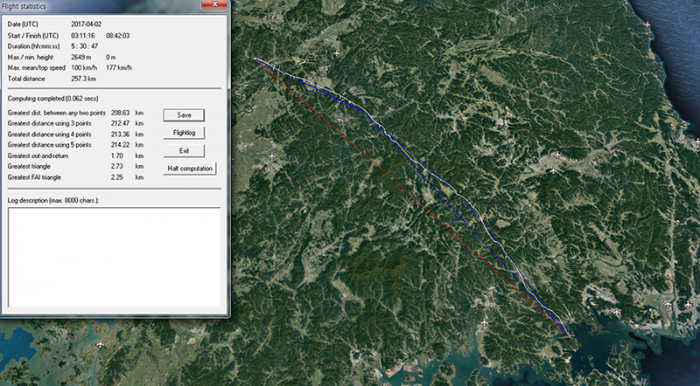Select the date value 2017-04-02
The image size is (700, 386).
(86, 24)
